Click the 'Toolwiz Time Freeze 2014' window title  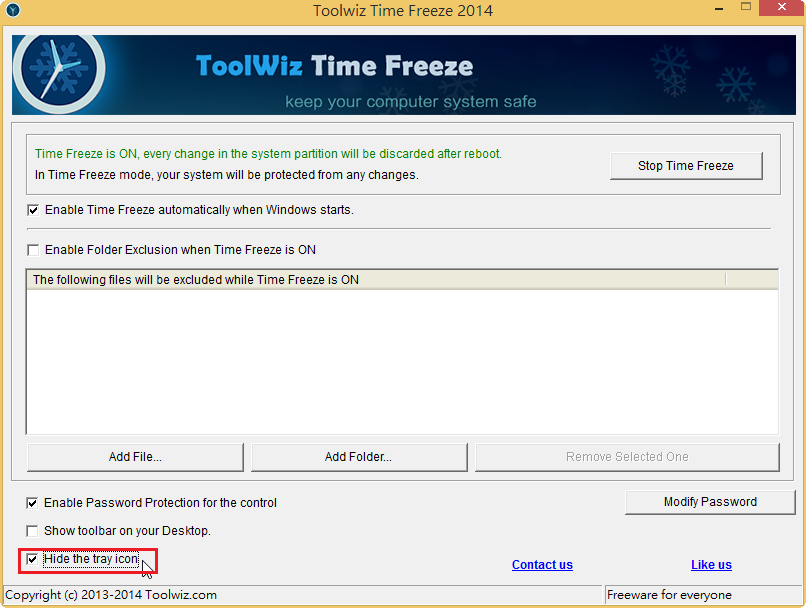pyautogui.click(x=403, y=10)
